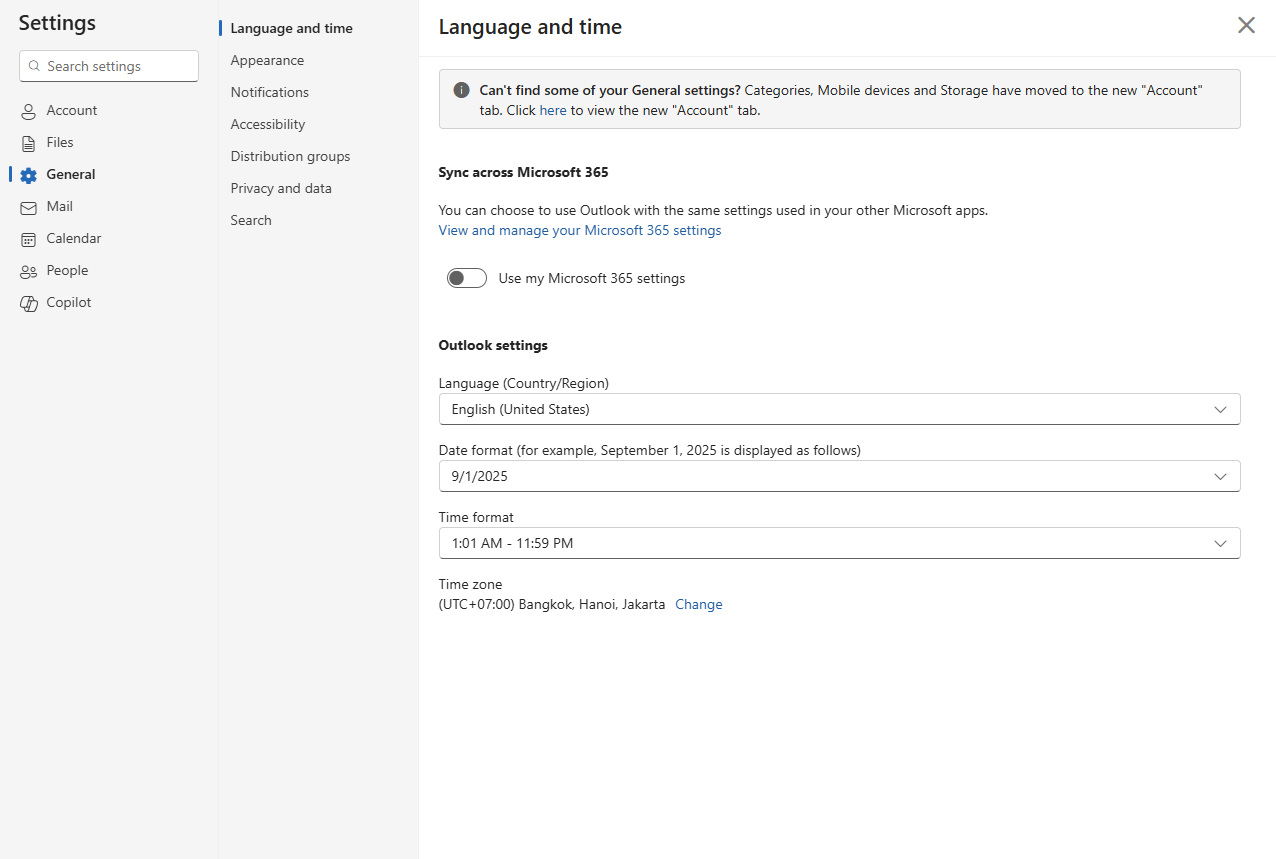The width and height of the screenshot is (1276, 859).
Task: Click the info icon in banner
Action: click(x=461, y=90)
